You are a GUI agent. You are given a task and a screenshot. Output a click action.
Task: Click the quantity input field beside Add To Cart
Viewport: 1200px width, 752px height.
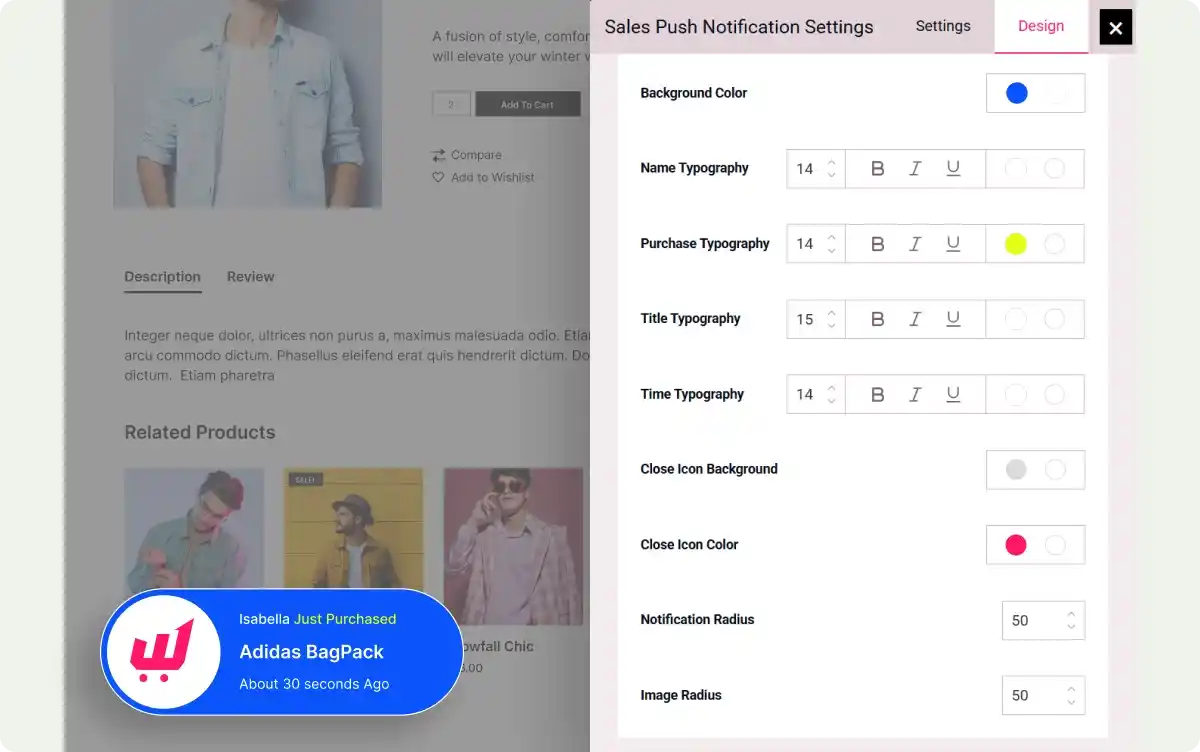click(x=451, y=103)
